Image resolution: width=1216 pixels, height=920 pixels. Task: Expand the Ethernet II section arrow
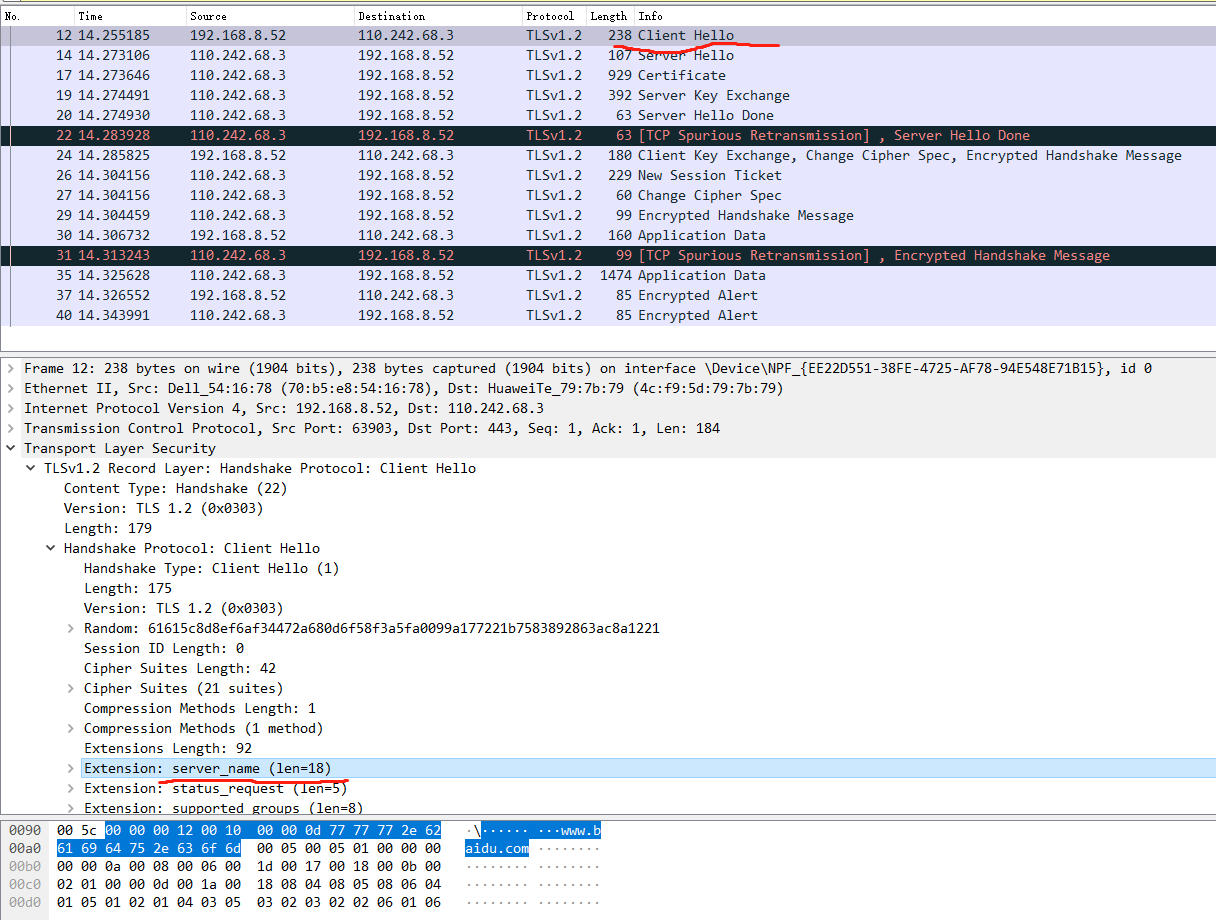pyautogui.click(x=11, y=388)
